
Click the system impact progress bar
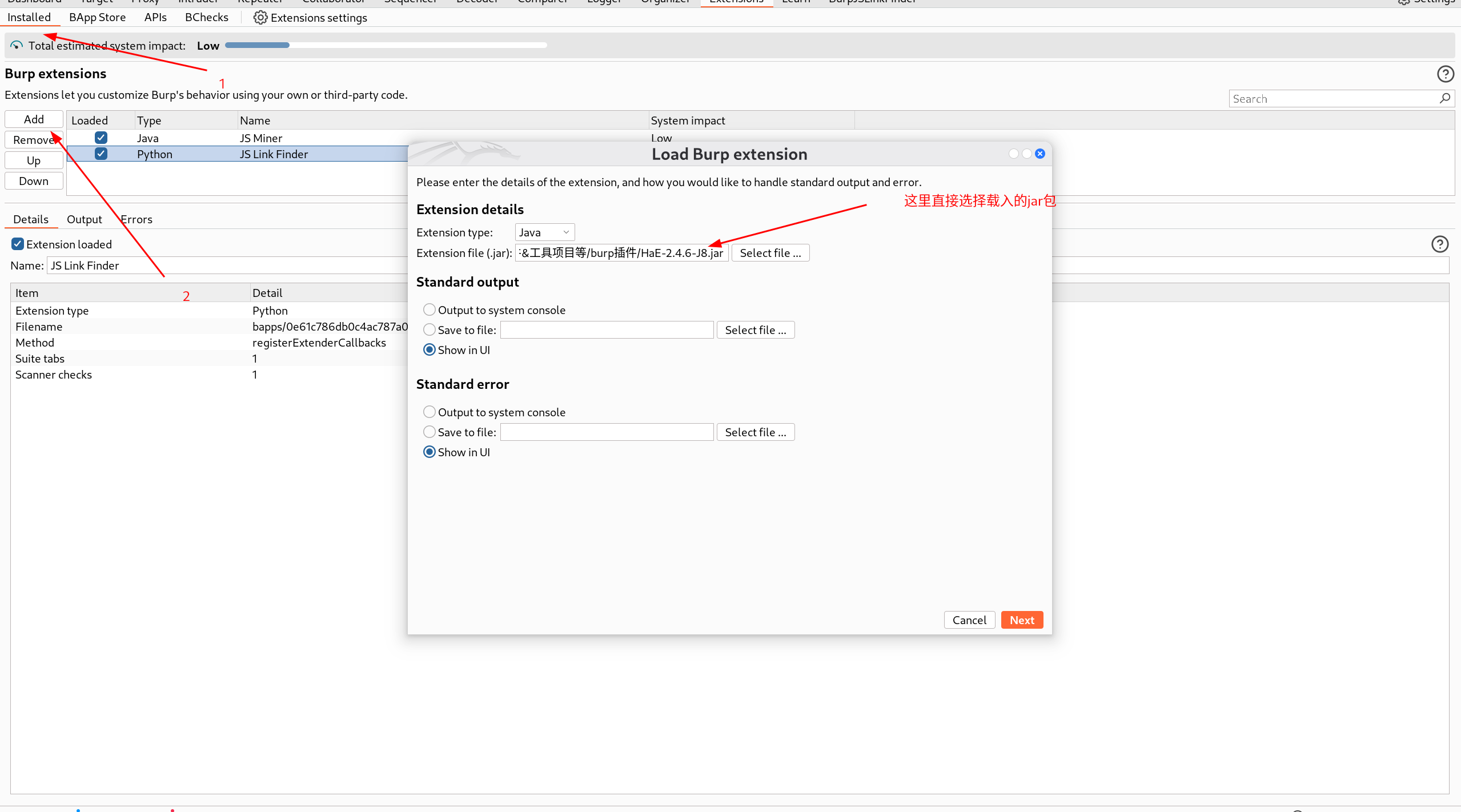386,45
